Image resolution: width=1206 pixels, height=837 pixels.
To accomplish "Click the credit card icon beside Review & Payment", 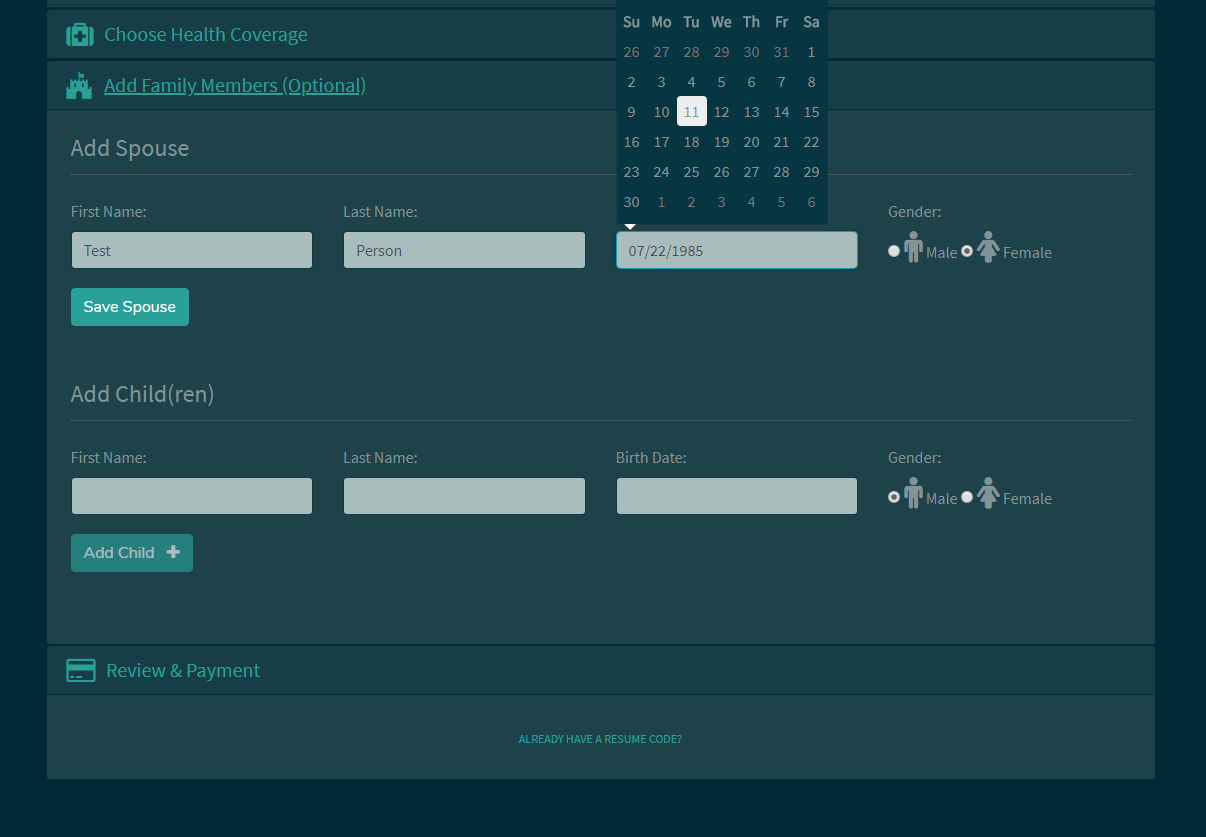I will point(81,671).
